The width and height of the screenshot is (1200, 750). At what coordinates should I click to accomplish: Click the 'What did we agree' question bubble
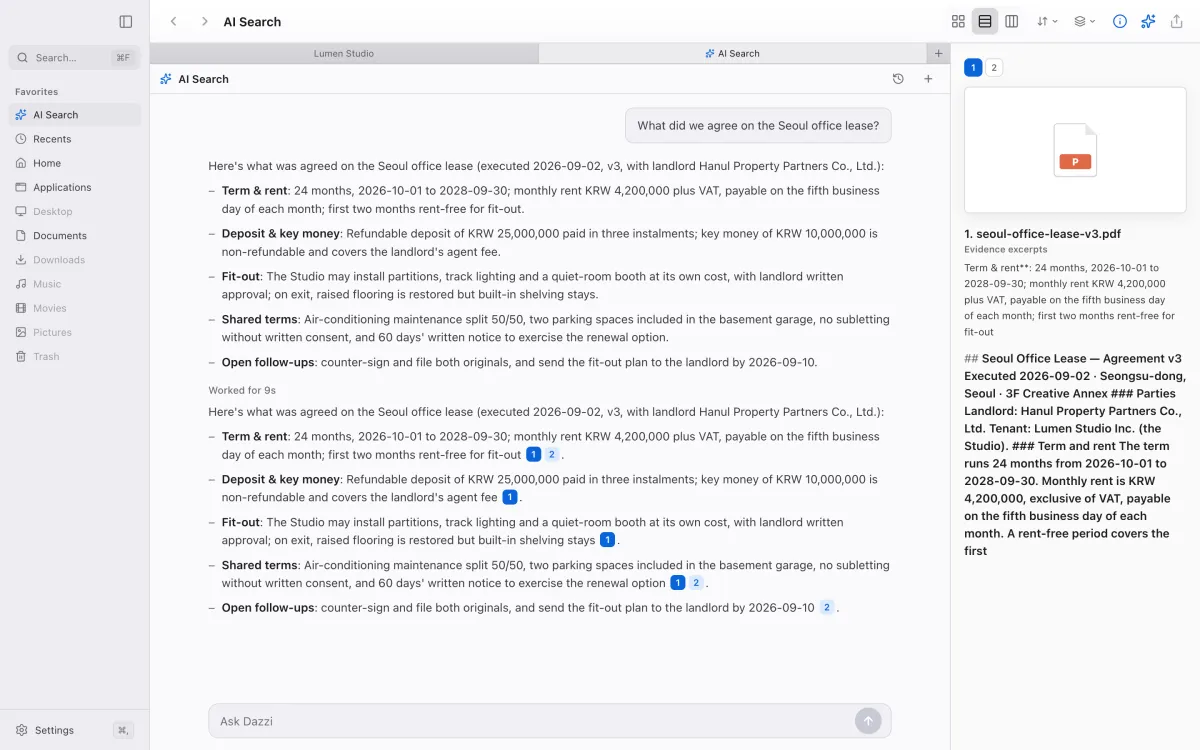click(758, 126)
